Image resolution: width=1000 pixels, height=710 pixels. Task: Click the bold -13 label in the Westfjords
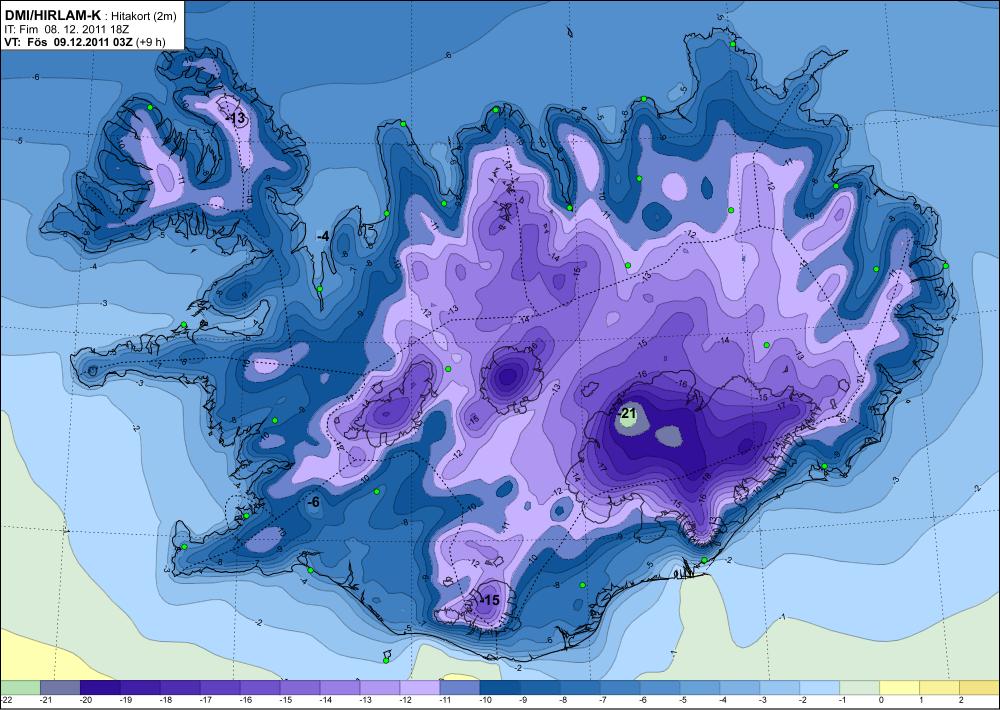click(x=237, y=118)
